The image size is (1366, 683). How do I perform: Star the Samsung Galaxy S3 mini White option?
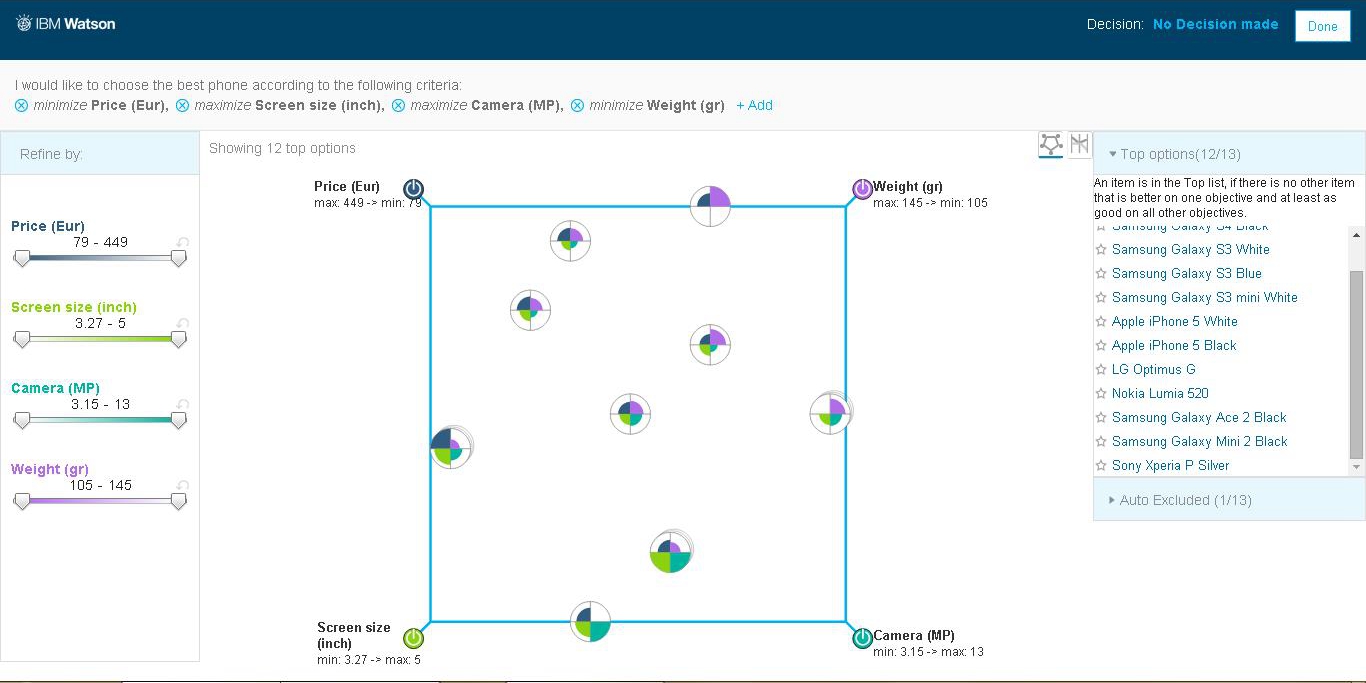click(1101, 298)
